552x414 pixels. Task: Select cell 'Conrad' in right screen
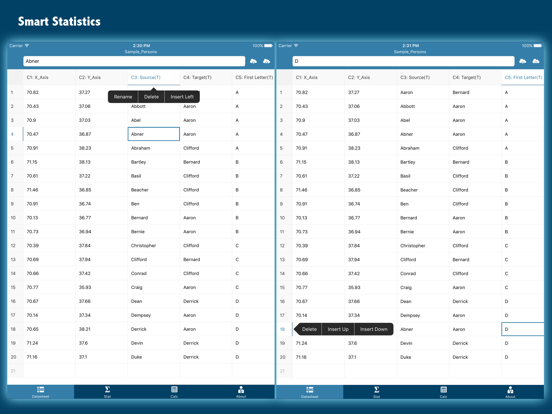pos(423,274)
